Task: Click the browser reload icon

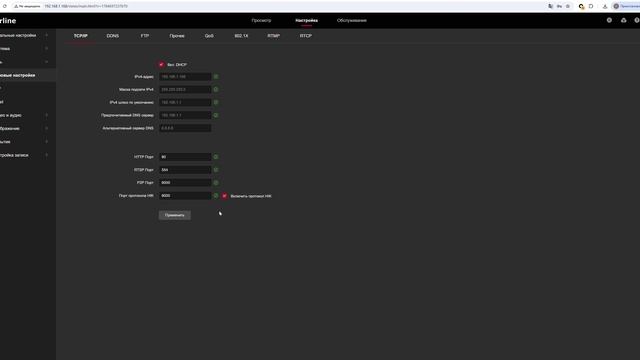Action: point(4,6)
